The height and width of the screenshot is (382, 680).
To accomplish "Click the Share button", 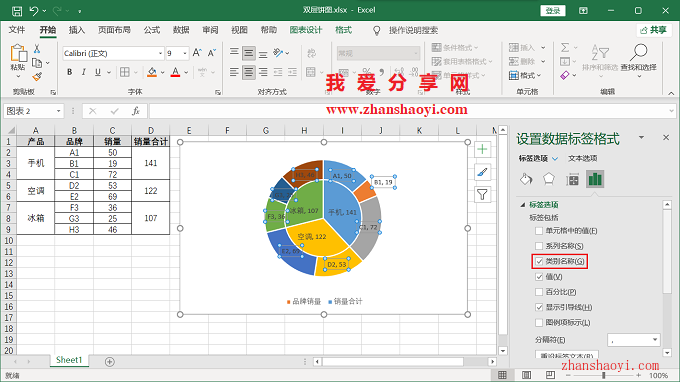I will (654, 30).
